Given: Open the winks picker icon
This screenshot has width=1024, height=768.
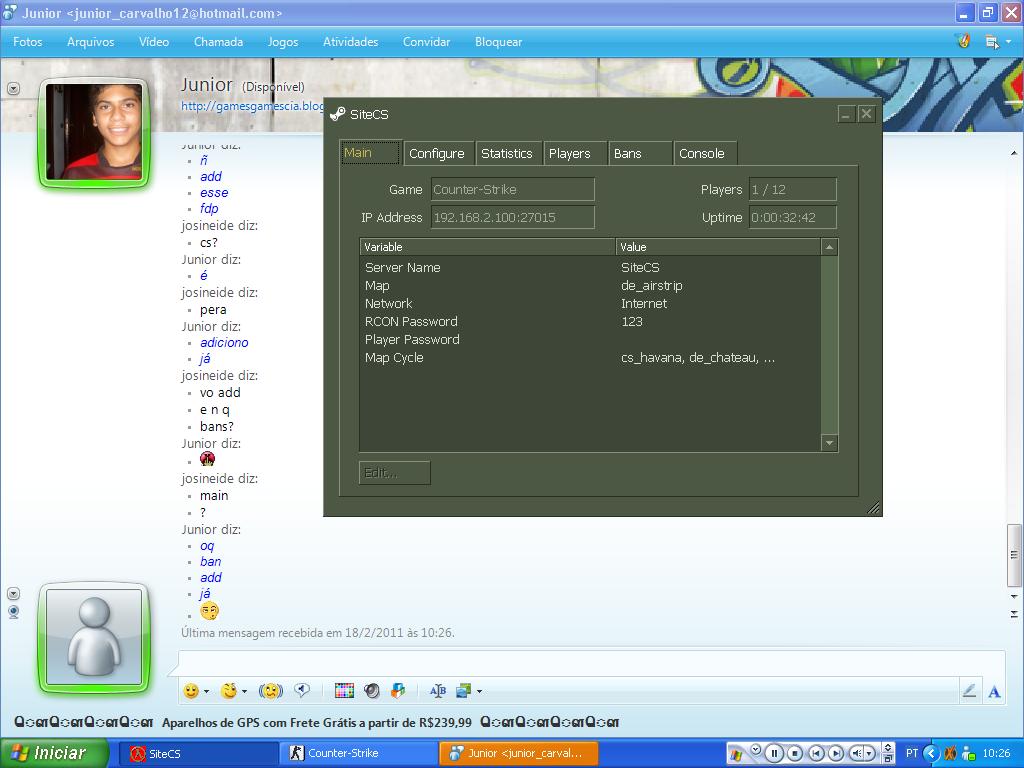Looking at the screenshot, I should (x=229, y=691).
